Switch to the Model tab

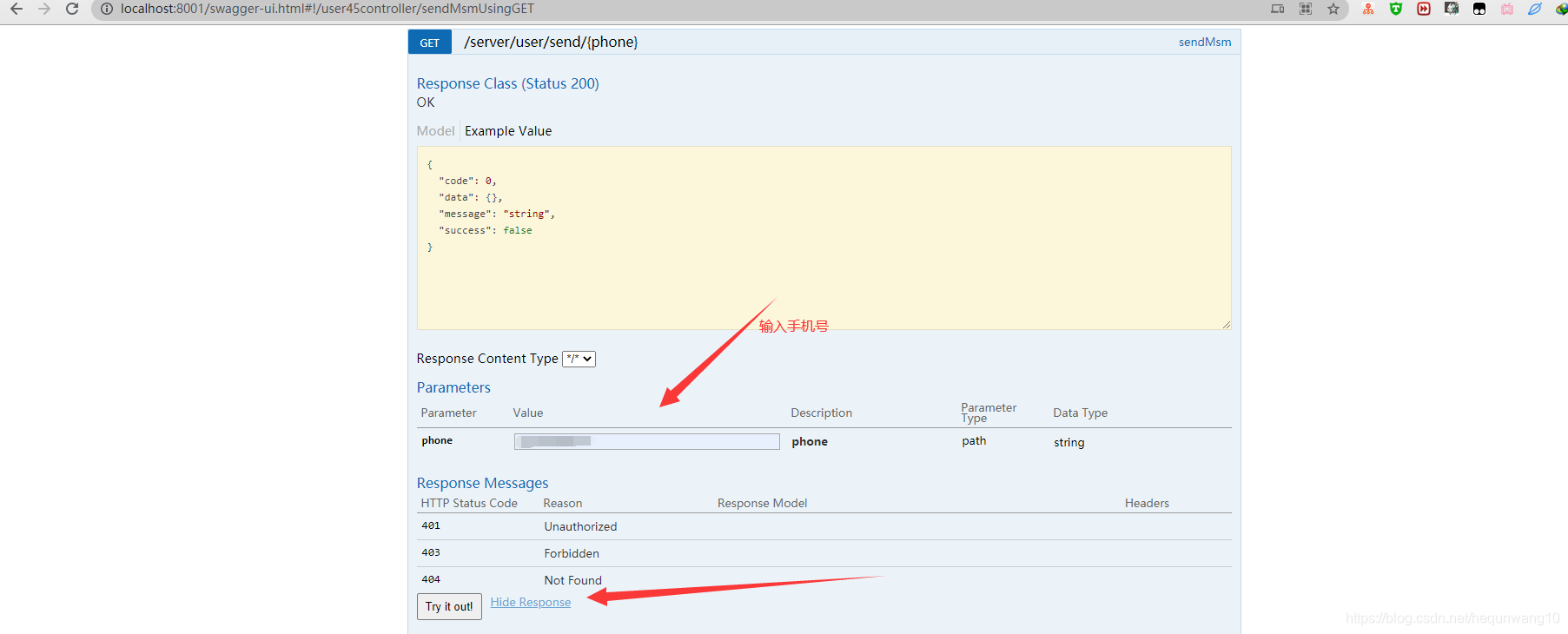435,131
